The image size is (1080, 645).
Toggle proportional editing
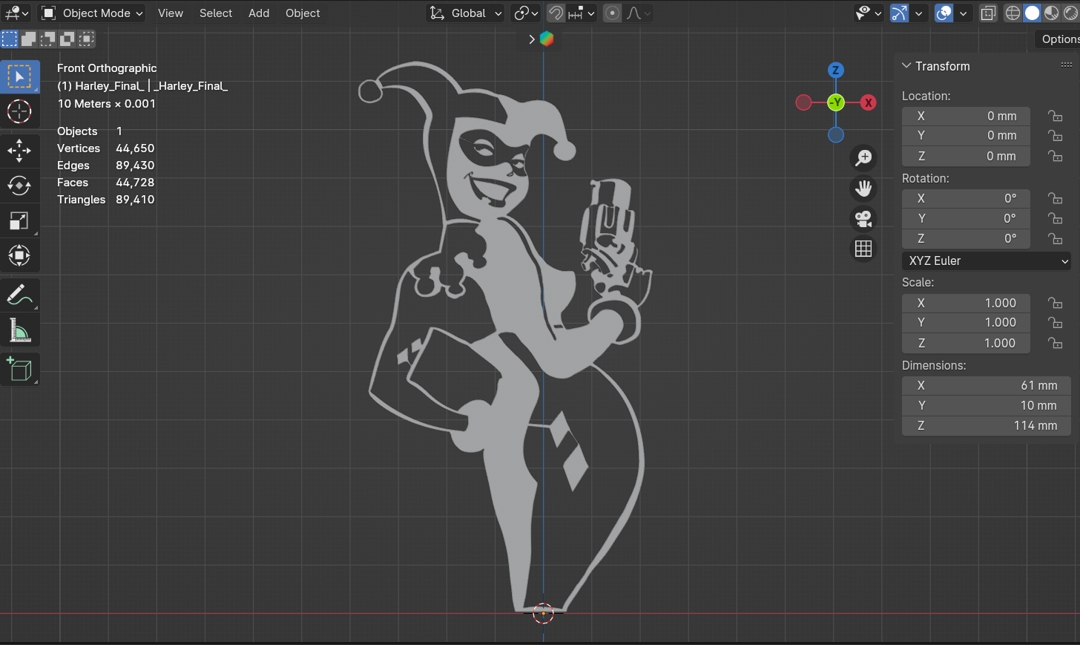pyautogui.click(x=610, y=13)
